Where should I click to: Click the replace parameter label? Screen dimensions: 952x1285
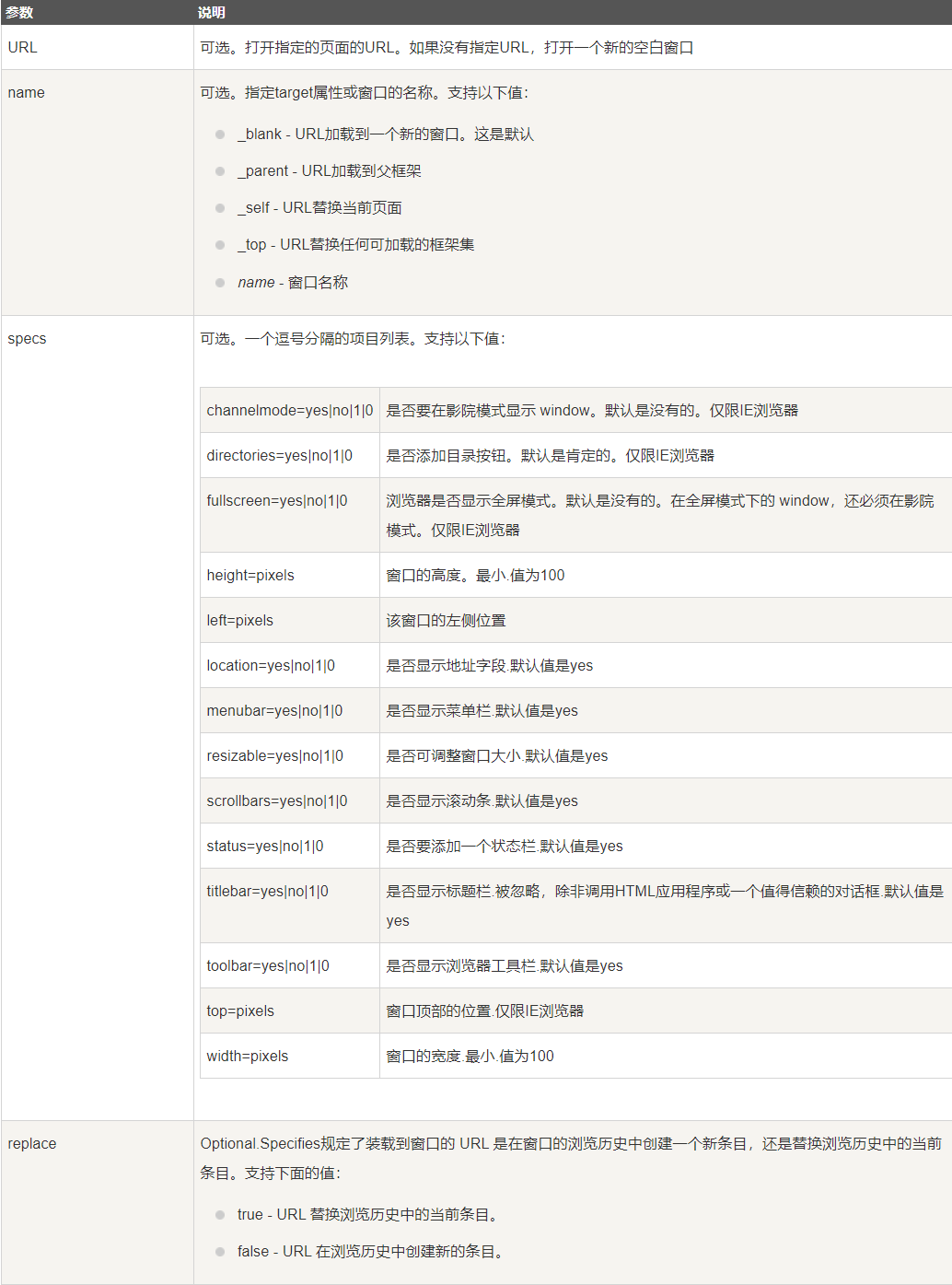(x=32, y=1143)
